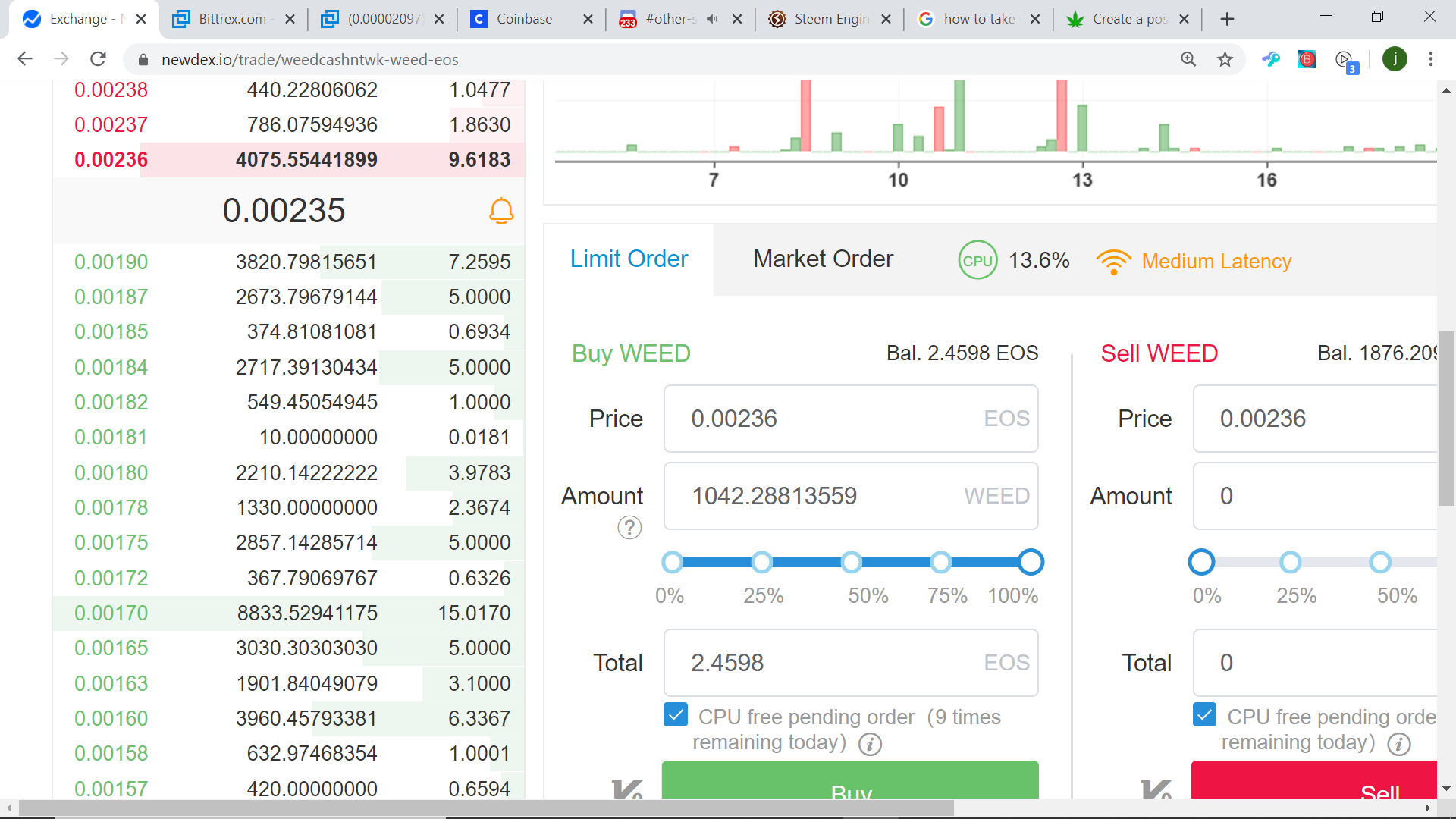Close the 'Create a post' tab
The image size is (1456, 819).
pyautogui.click(x=1185, y=19)
